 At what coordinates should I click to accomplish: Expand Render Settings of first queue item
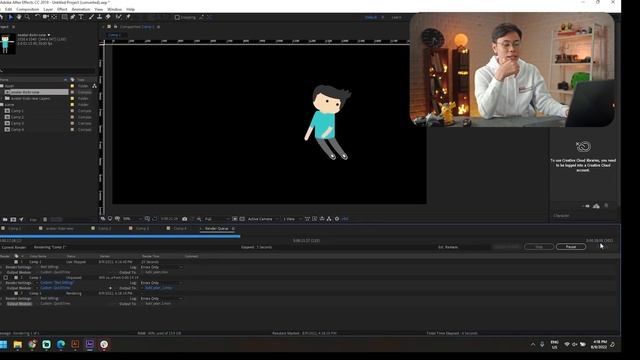click(2, 267)
